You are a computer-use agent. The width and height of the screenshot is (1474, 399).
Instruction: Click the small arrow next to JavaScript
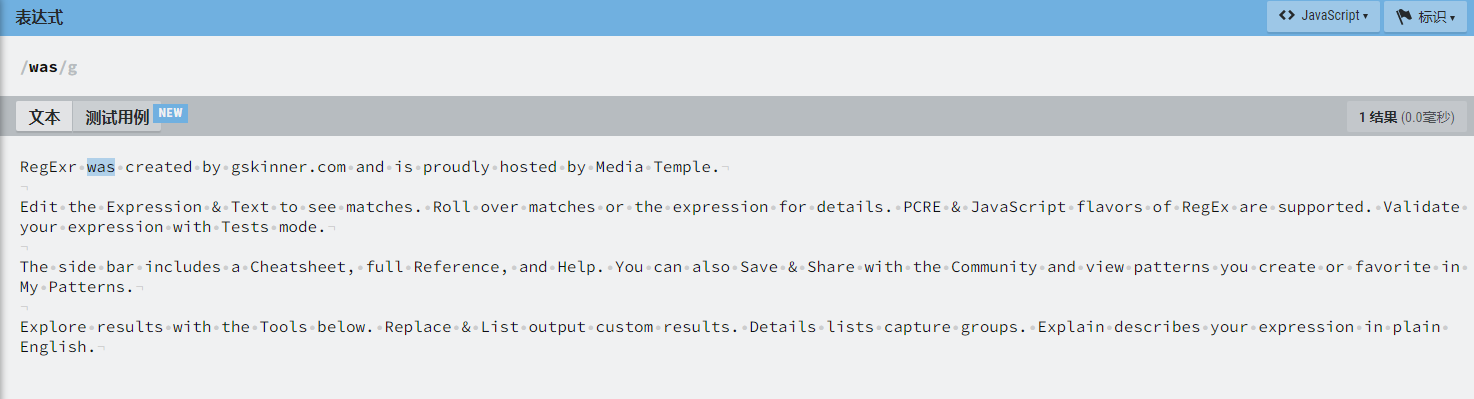tap(1365, 17)
